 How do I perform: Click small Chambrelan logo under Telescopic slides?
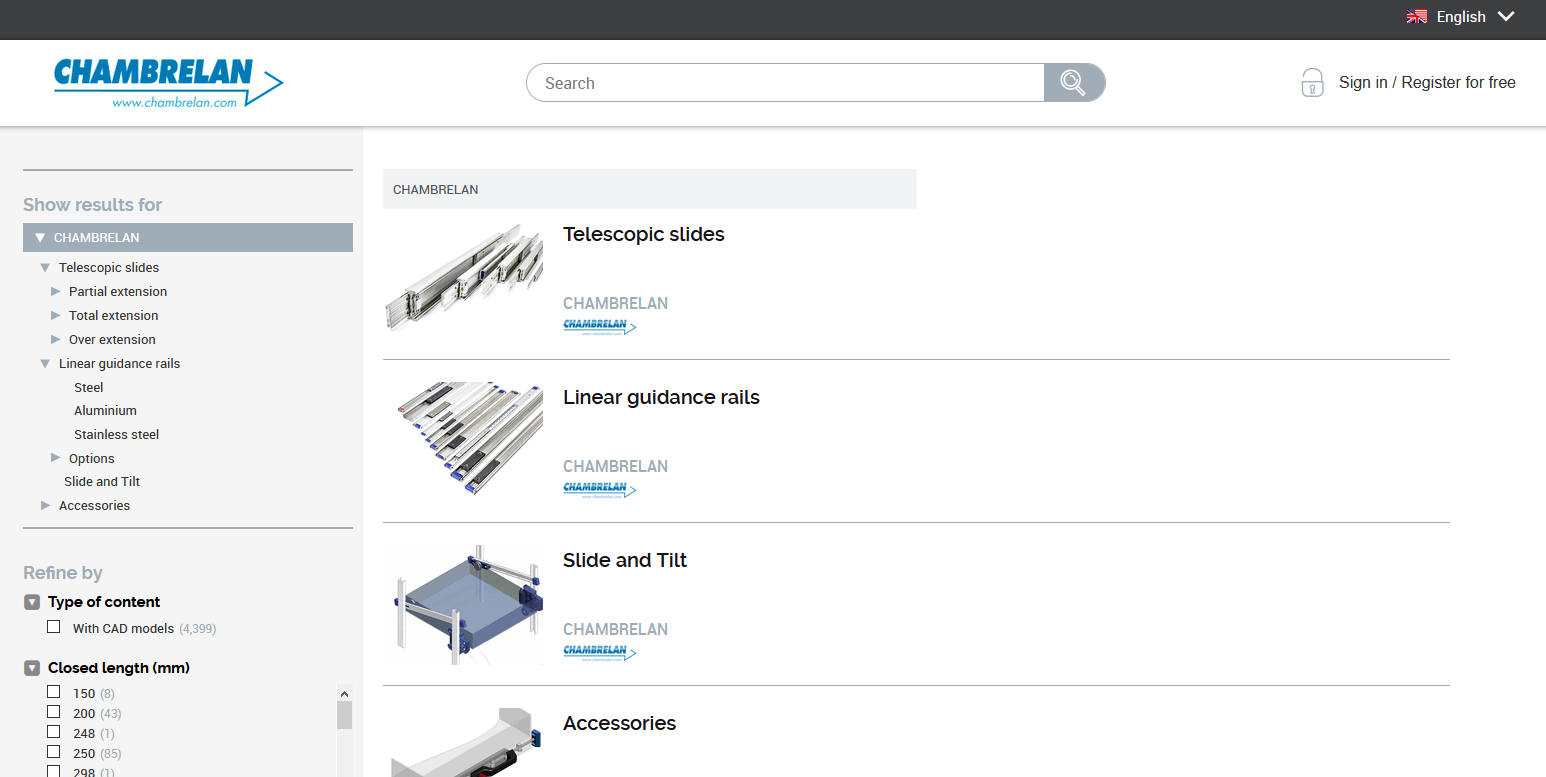point(599,326)
